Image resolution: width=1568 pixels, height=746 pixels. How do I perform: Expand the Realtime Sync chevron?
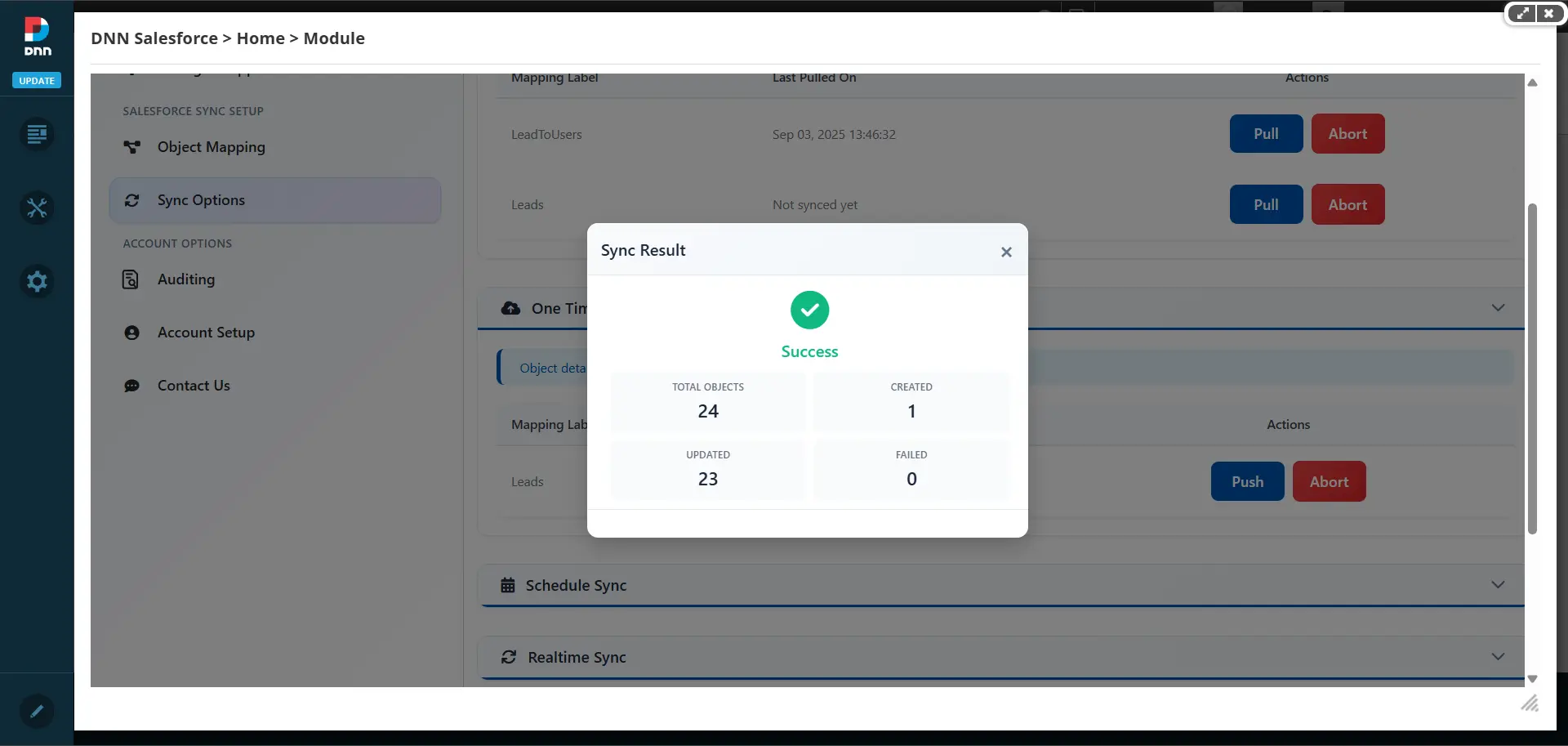[x=1498, y=657]
